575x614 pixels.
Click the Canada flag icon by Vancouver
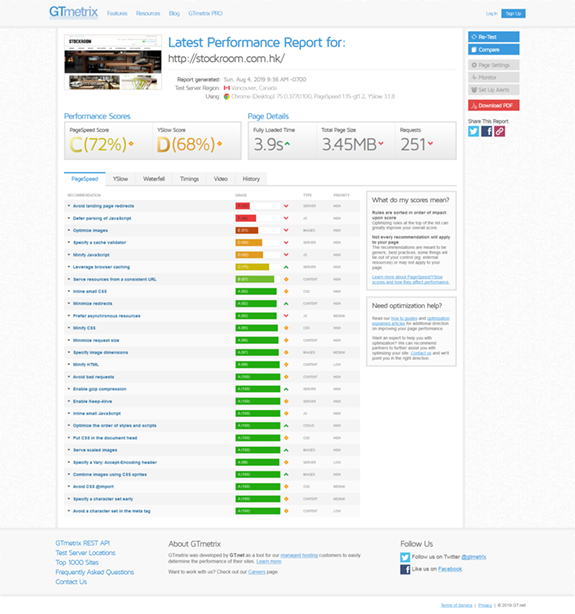point(226,88)
